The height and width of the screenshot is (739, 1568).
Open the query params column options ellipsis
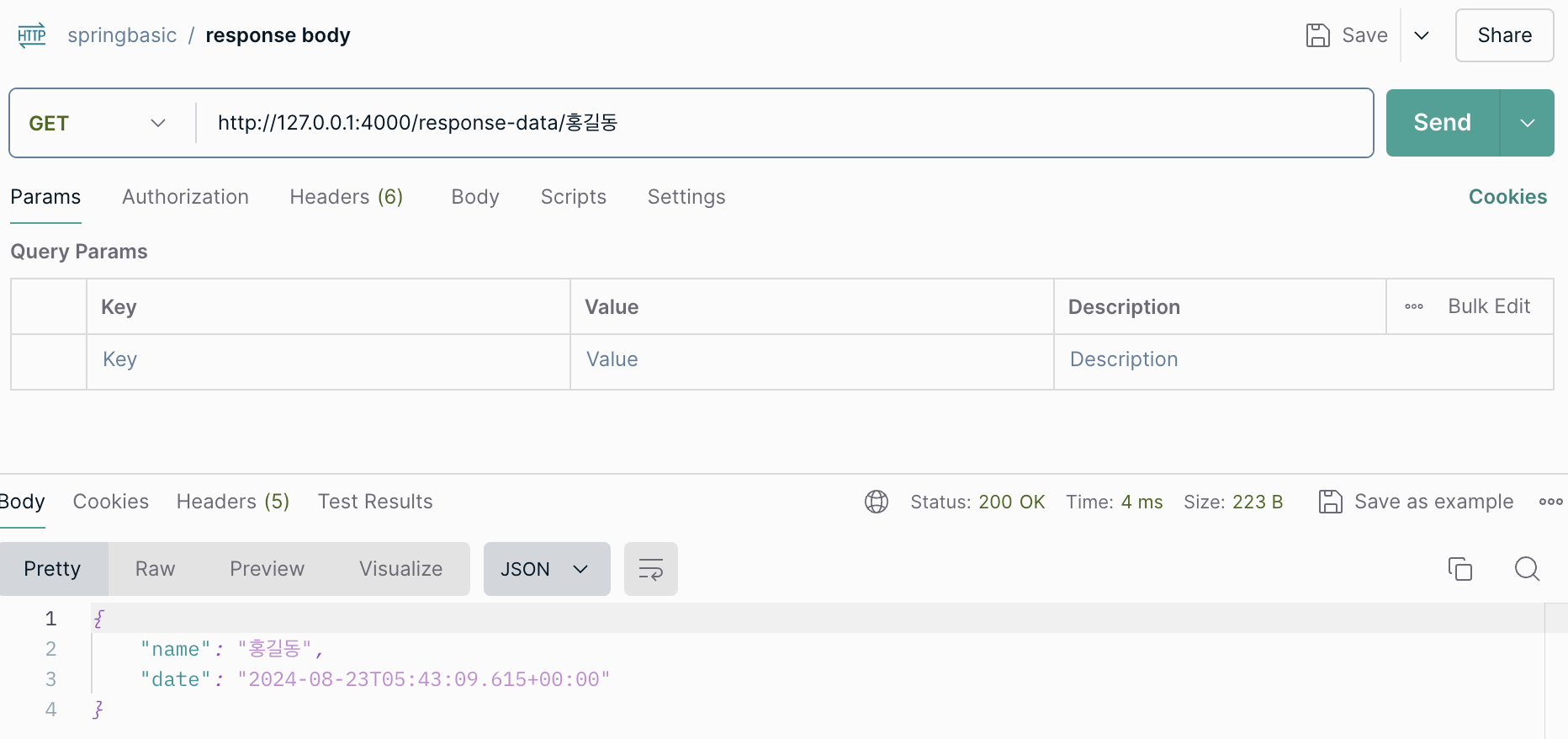pos(1414,306)
